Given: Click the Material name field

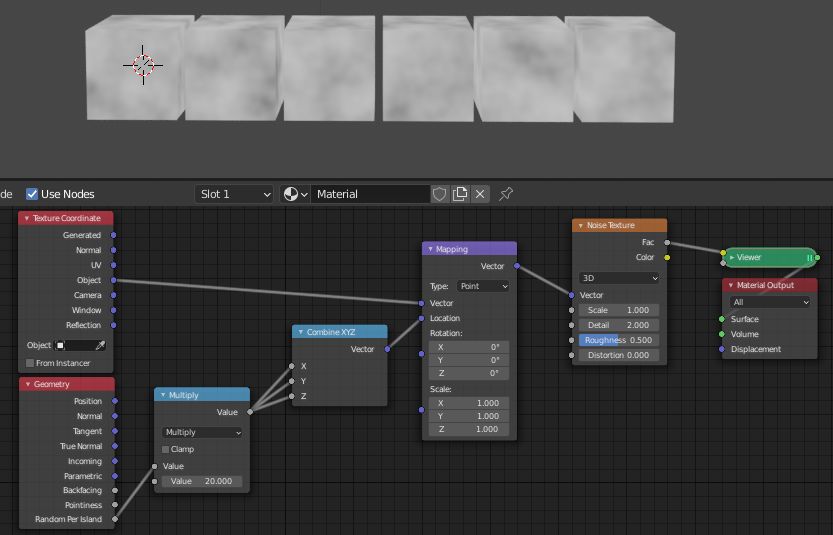Looking at the screenshot, I should point(370,194).
